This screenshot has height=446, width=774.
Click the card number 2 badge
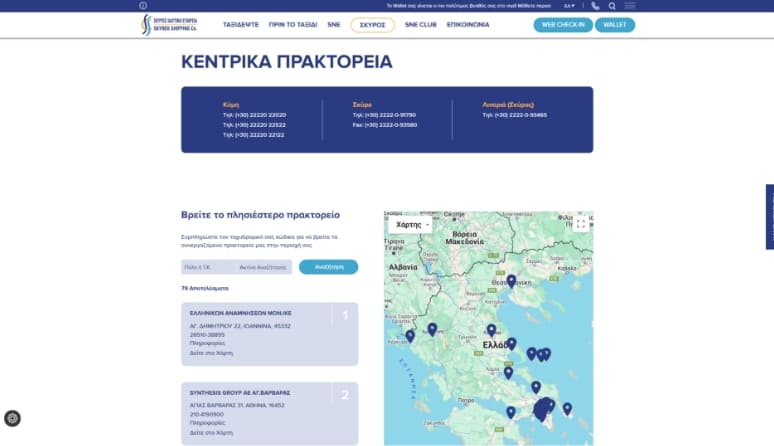(x=346, y=395)
